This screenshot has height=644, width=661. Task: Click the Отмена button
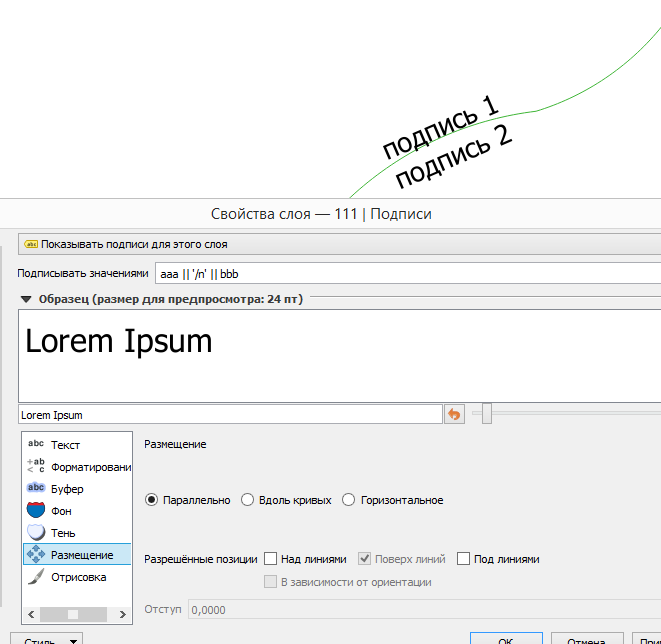tap(587, 638)
